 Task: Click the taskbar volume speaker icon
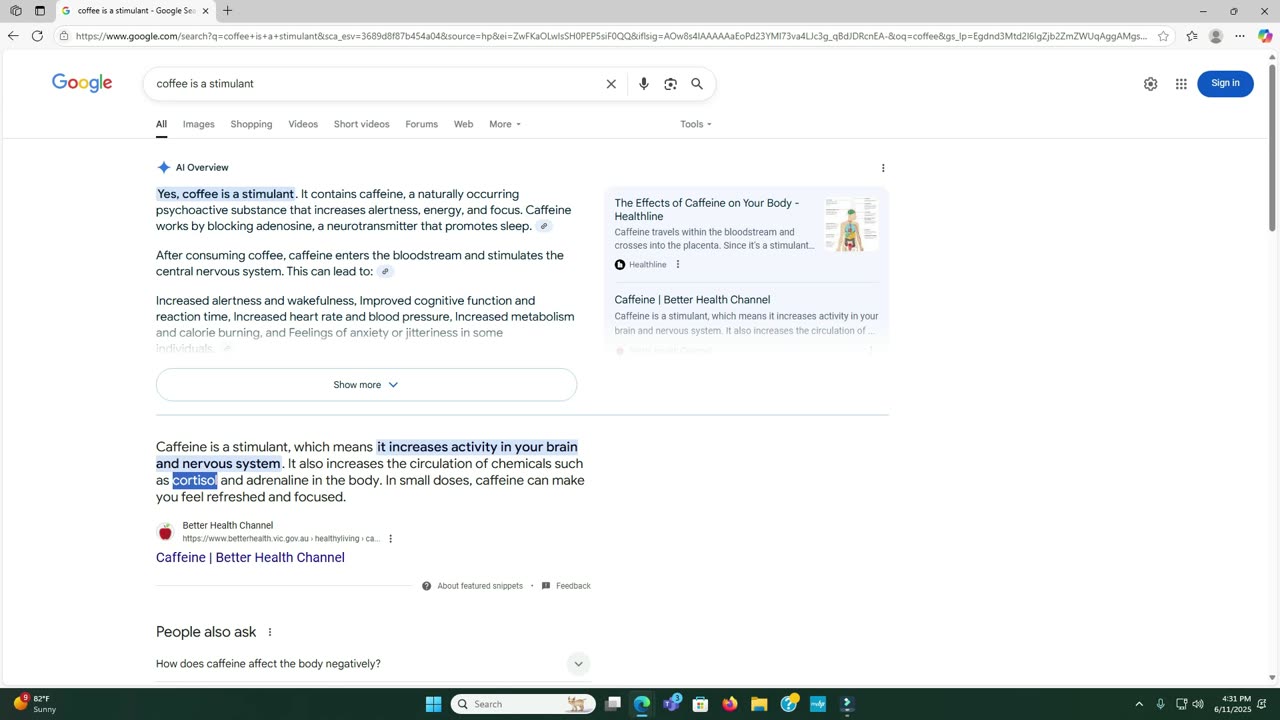(1198, 704)
